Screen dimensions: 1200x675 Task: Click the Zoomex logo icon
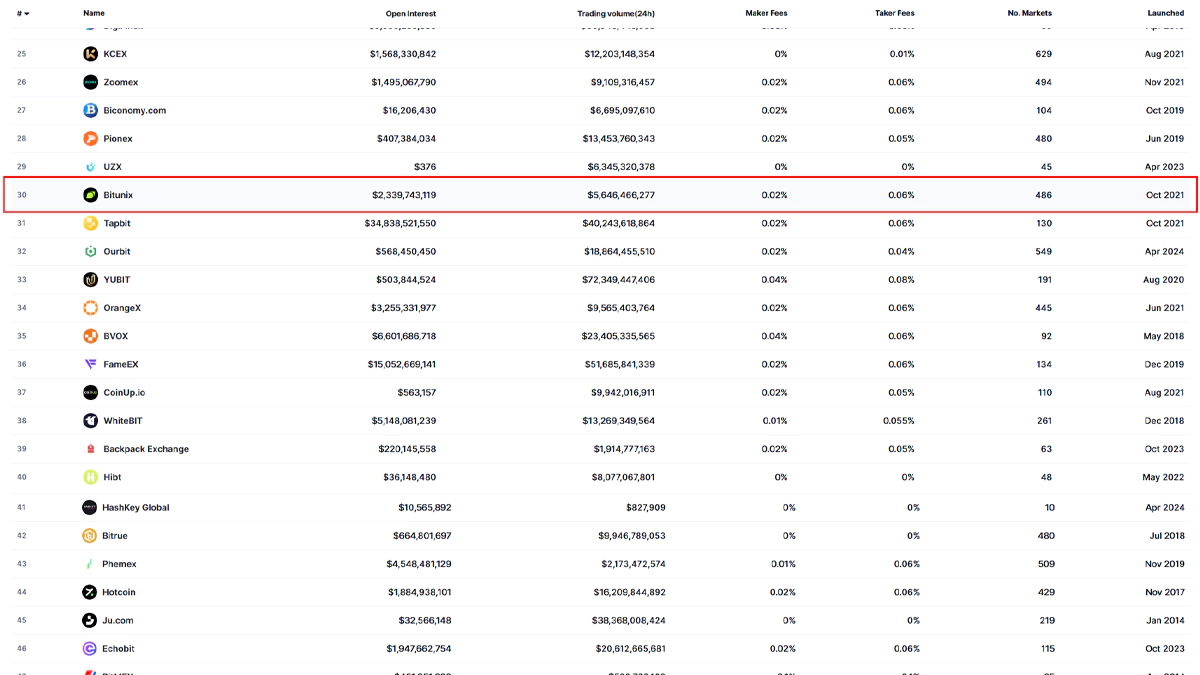click(91, 82)
